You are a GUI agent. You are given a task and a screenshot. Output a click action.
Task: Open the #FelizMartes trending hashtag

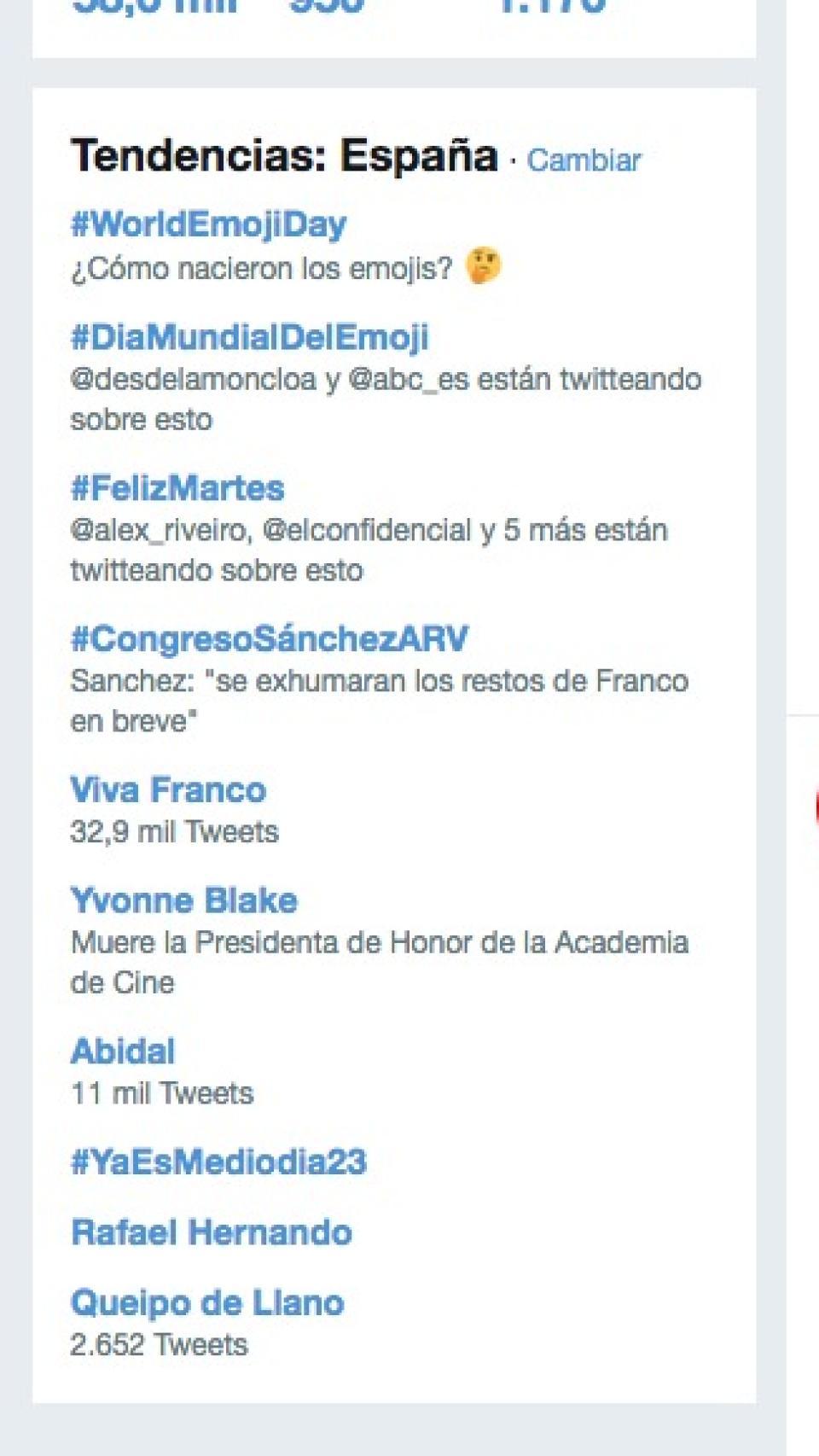click(177, 489)
